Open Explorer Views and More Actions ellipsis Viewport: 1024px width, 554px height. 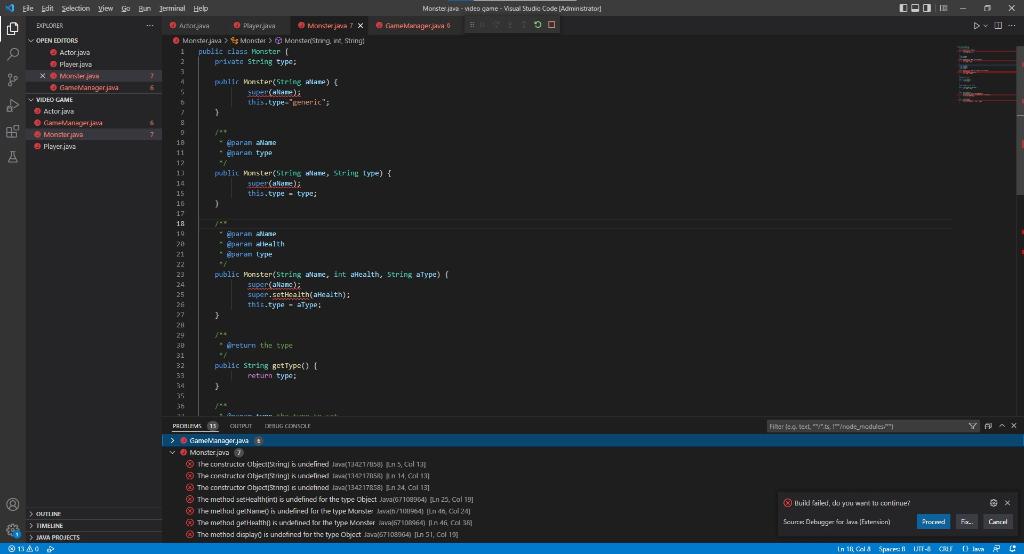150,25
